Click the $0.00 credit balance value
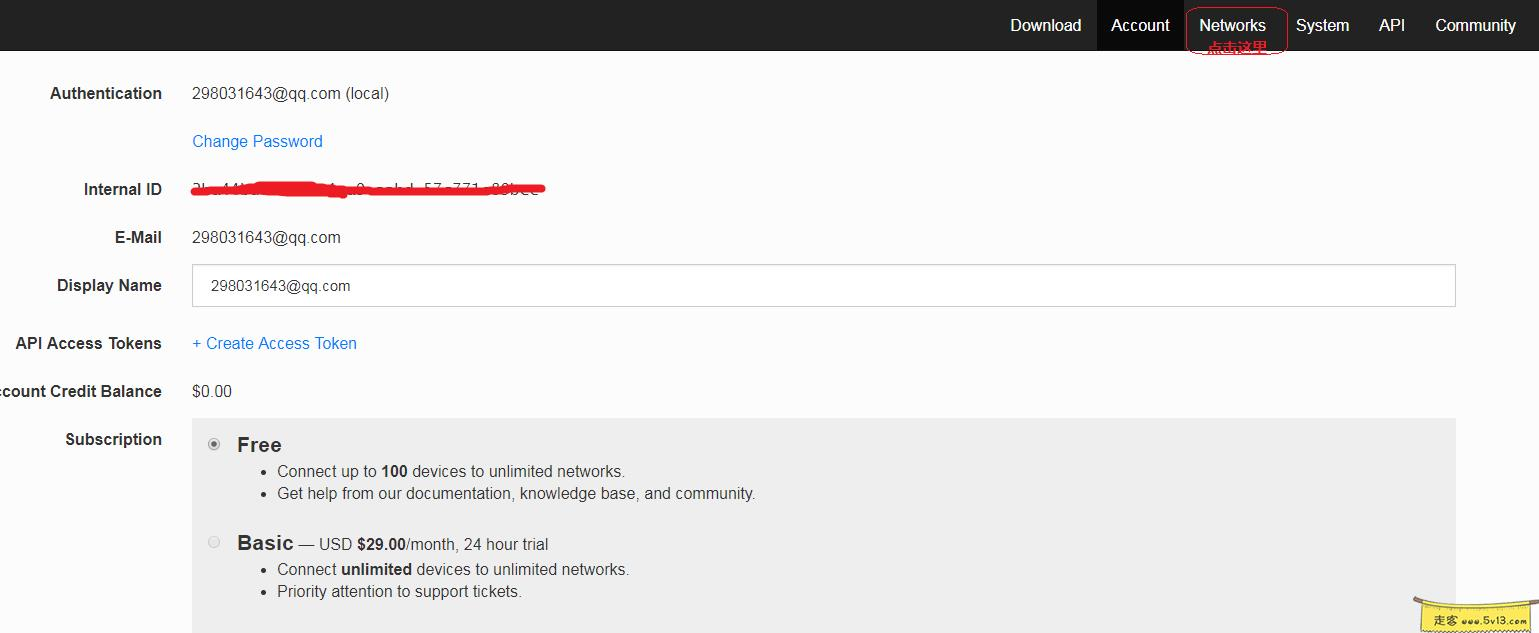Viewport: 1539px width, 633px height. click(x=212, y=391)
